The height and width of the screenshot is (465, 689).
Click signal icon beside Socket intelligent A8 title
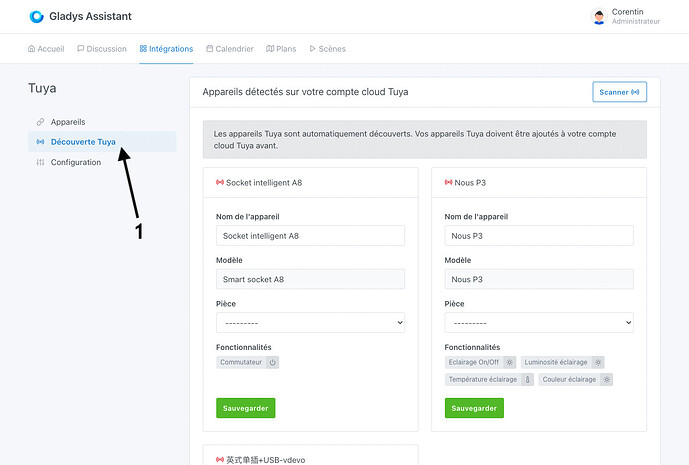coord(220,183)
